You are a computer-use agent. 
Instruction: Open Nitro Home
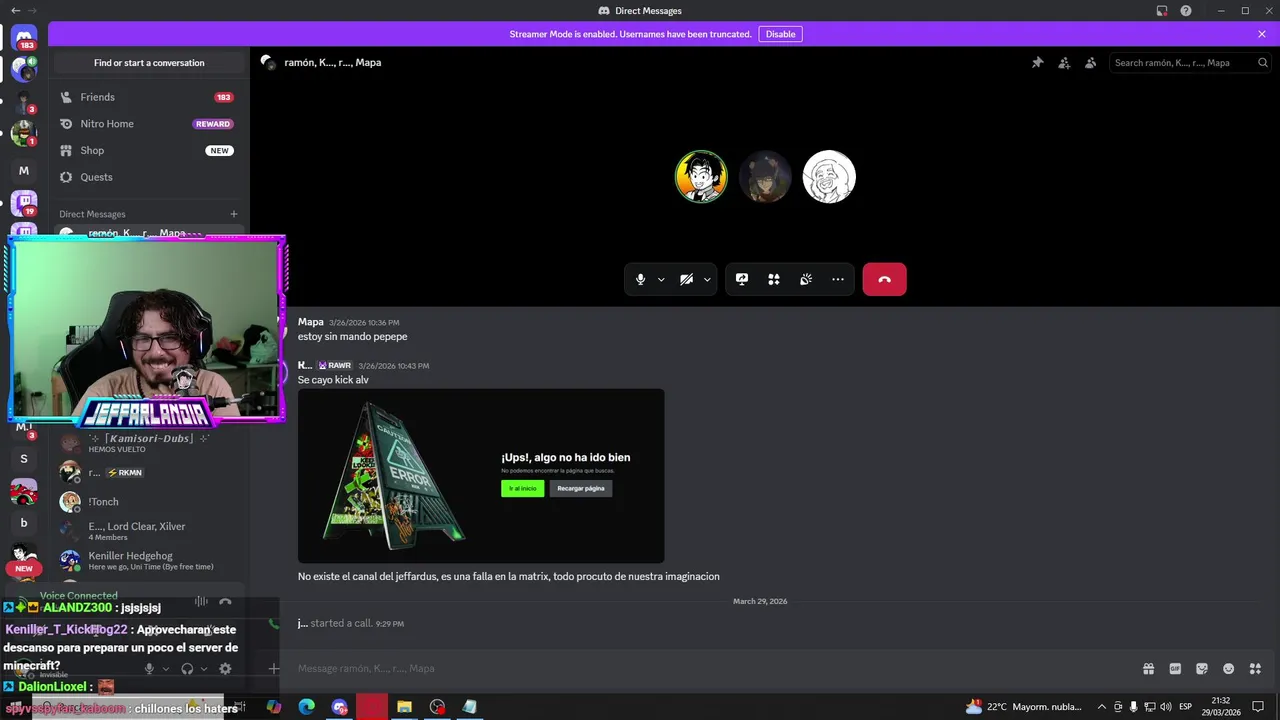[147, 124]
